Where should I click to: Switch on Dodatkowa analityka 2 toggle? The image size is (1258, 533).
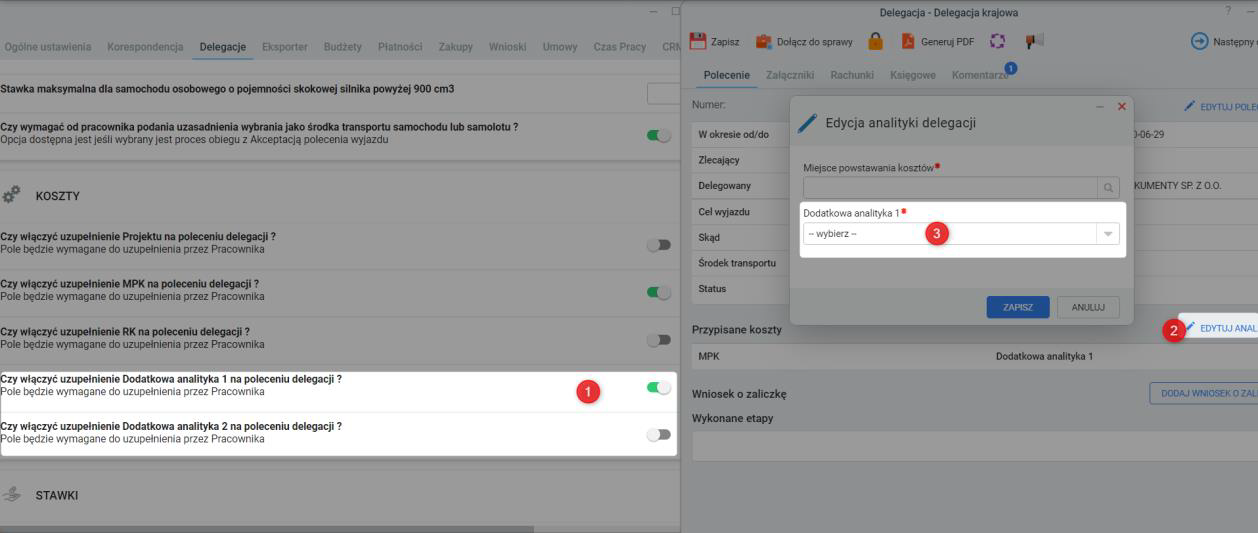(x=659, y=434)
